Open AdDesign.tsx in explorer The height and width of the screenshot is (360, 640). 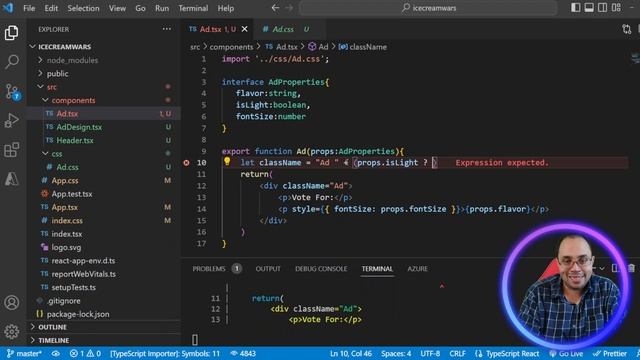point(79,127)
